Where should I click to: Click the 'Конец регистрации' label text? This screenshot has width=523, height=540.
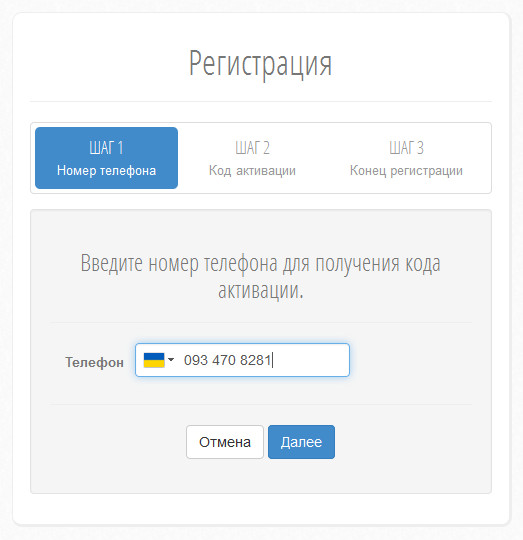point(406,171)
